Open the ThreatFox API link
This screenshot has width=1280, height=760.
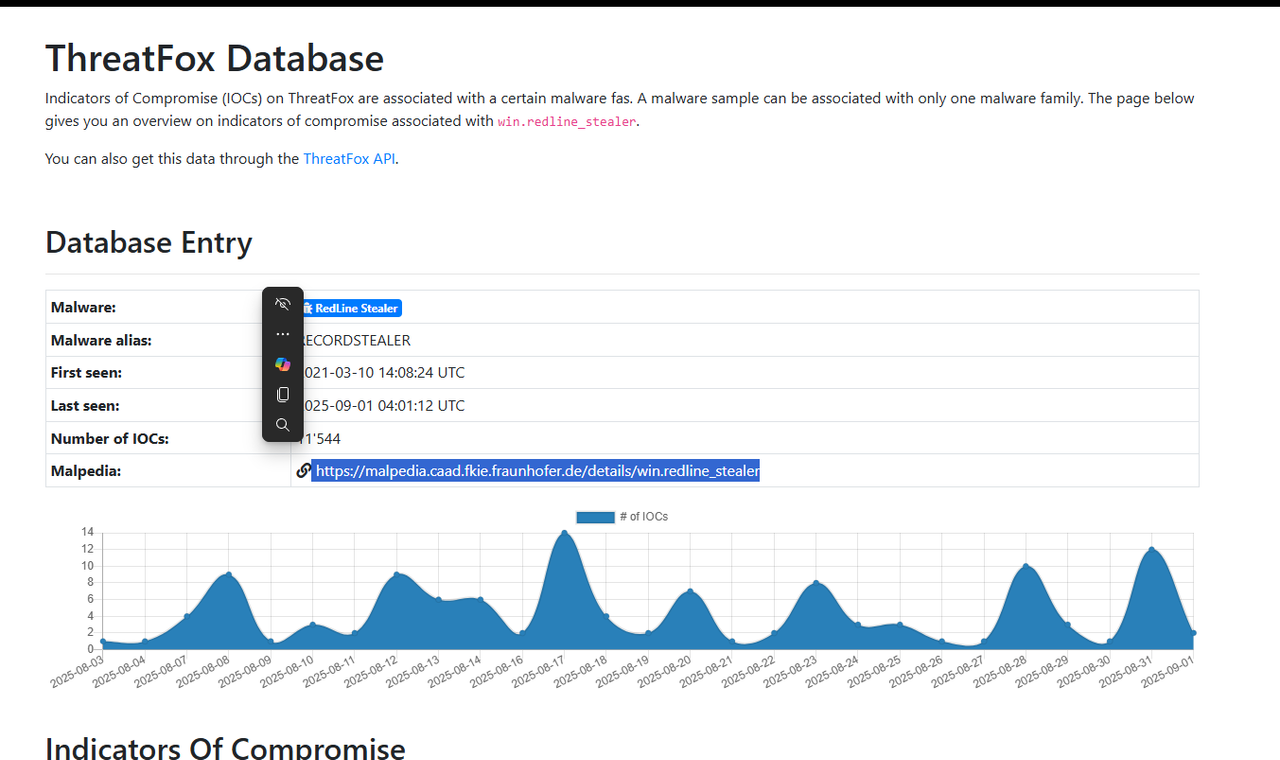(349, 158)
